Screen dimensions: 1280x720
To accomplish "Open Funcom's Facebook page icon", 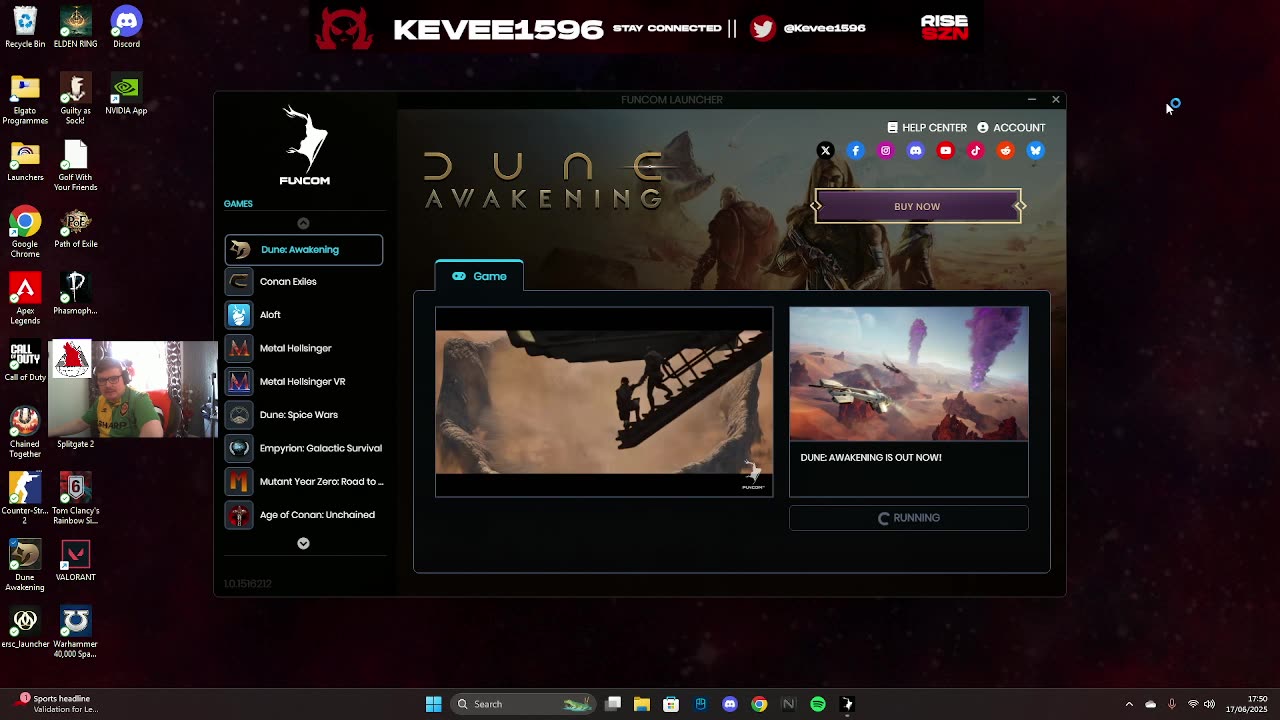I will 855,150.
